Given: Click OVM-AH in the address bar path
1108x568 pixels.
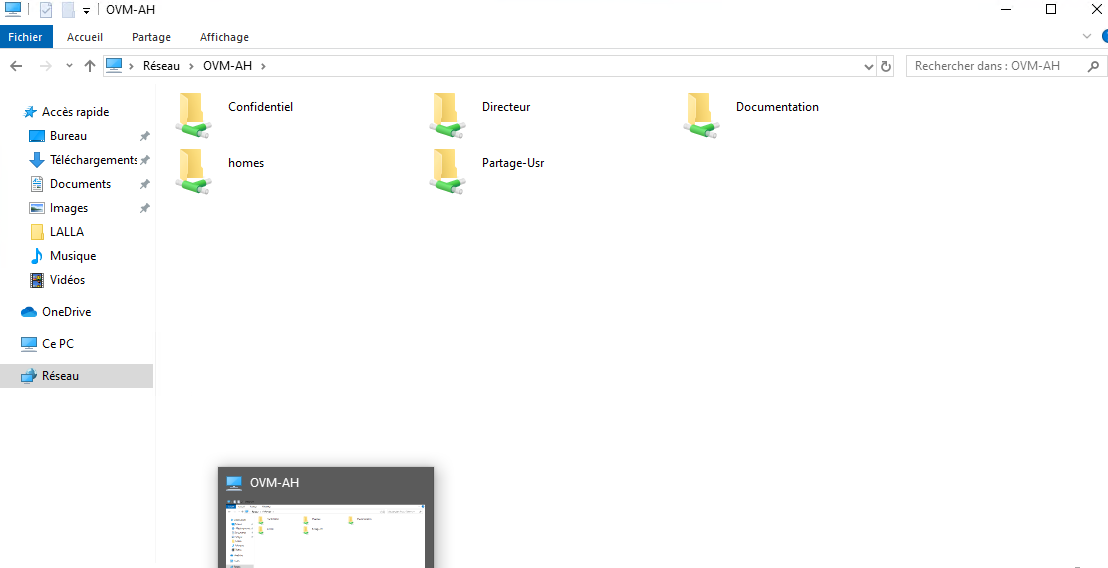Looking at the screenshot, I should (x=227, y=66).
